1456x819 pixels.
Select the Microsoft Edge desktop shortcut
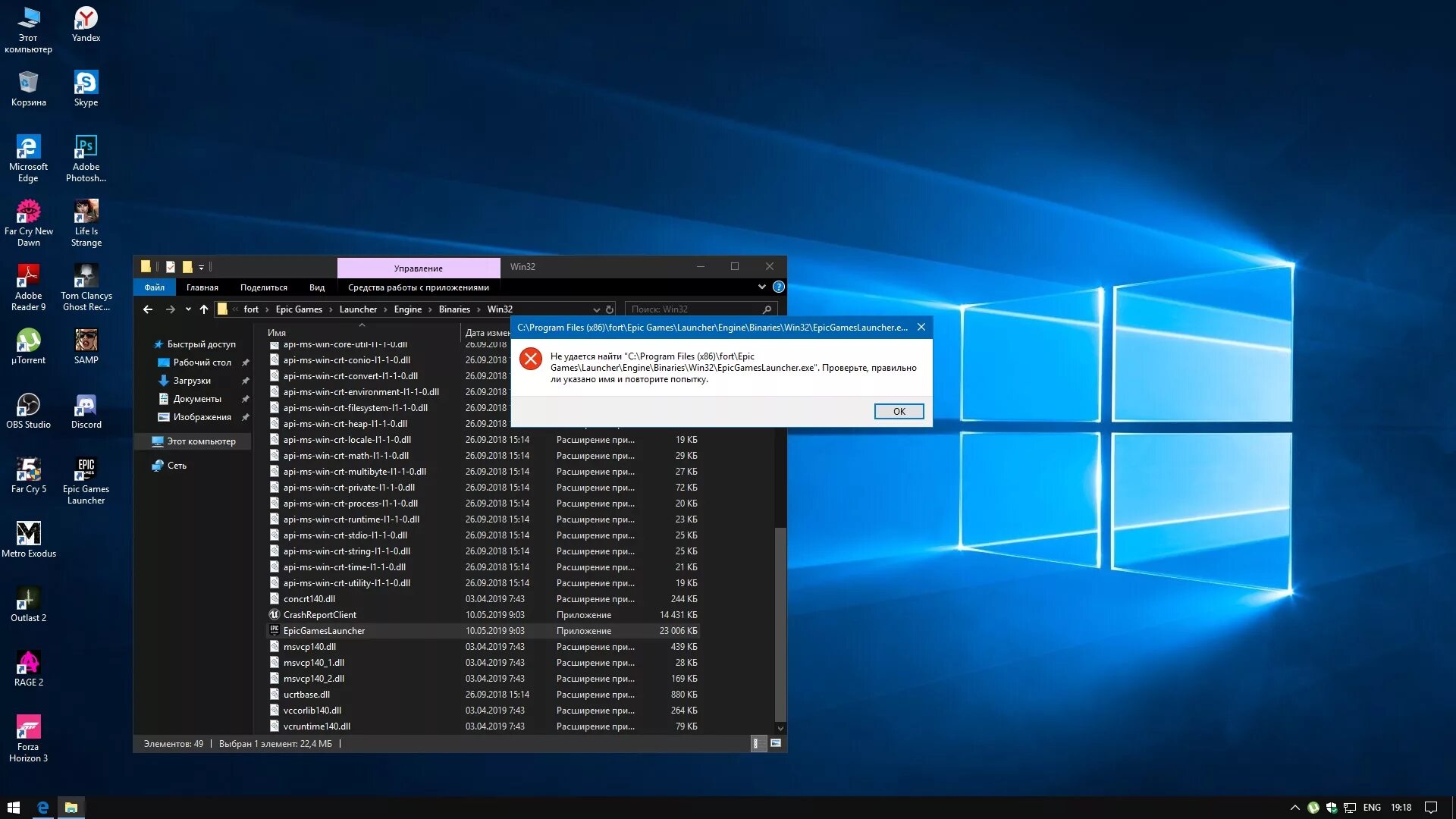click(x=28, y=158)
